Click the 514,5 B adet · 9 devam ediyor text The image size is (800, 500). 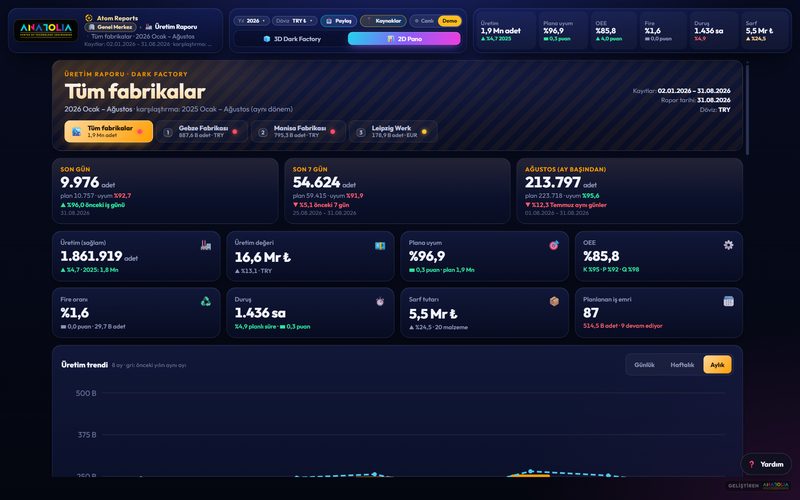click(622, 326)
